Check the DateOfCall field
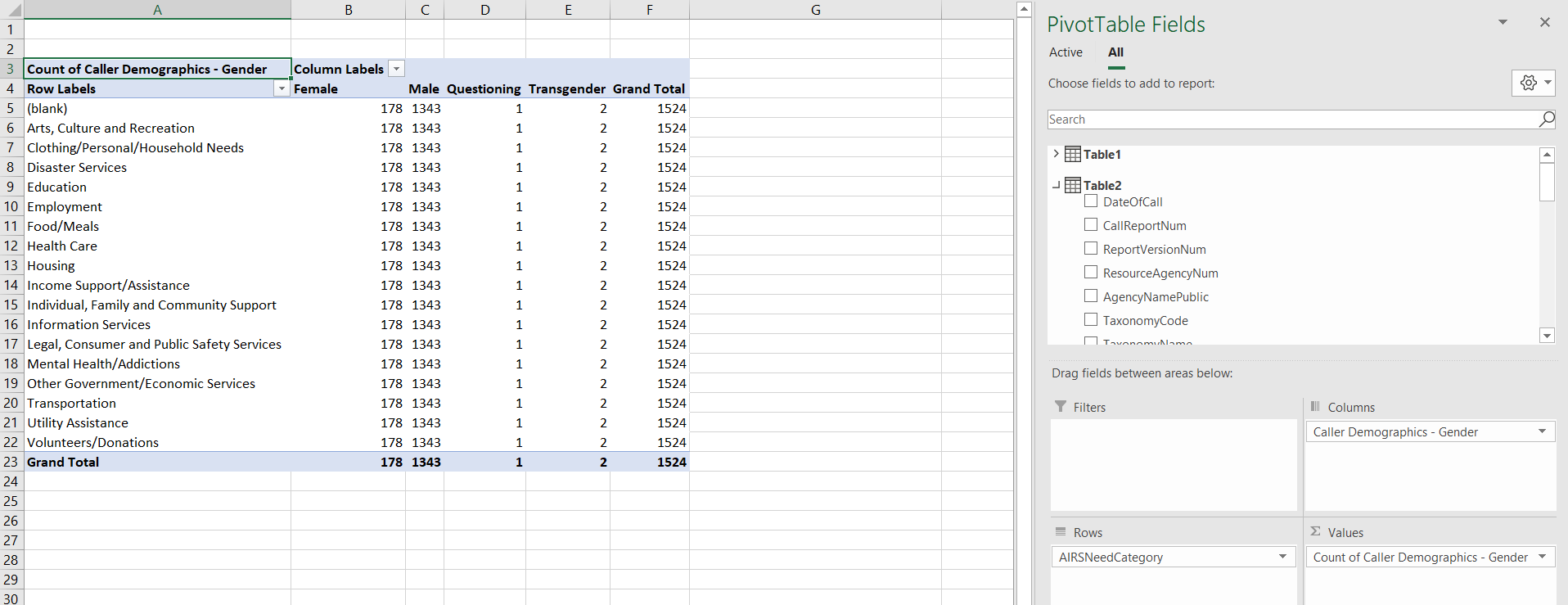 [1091, 201]
